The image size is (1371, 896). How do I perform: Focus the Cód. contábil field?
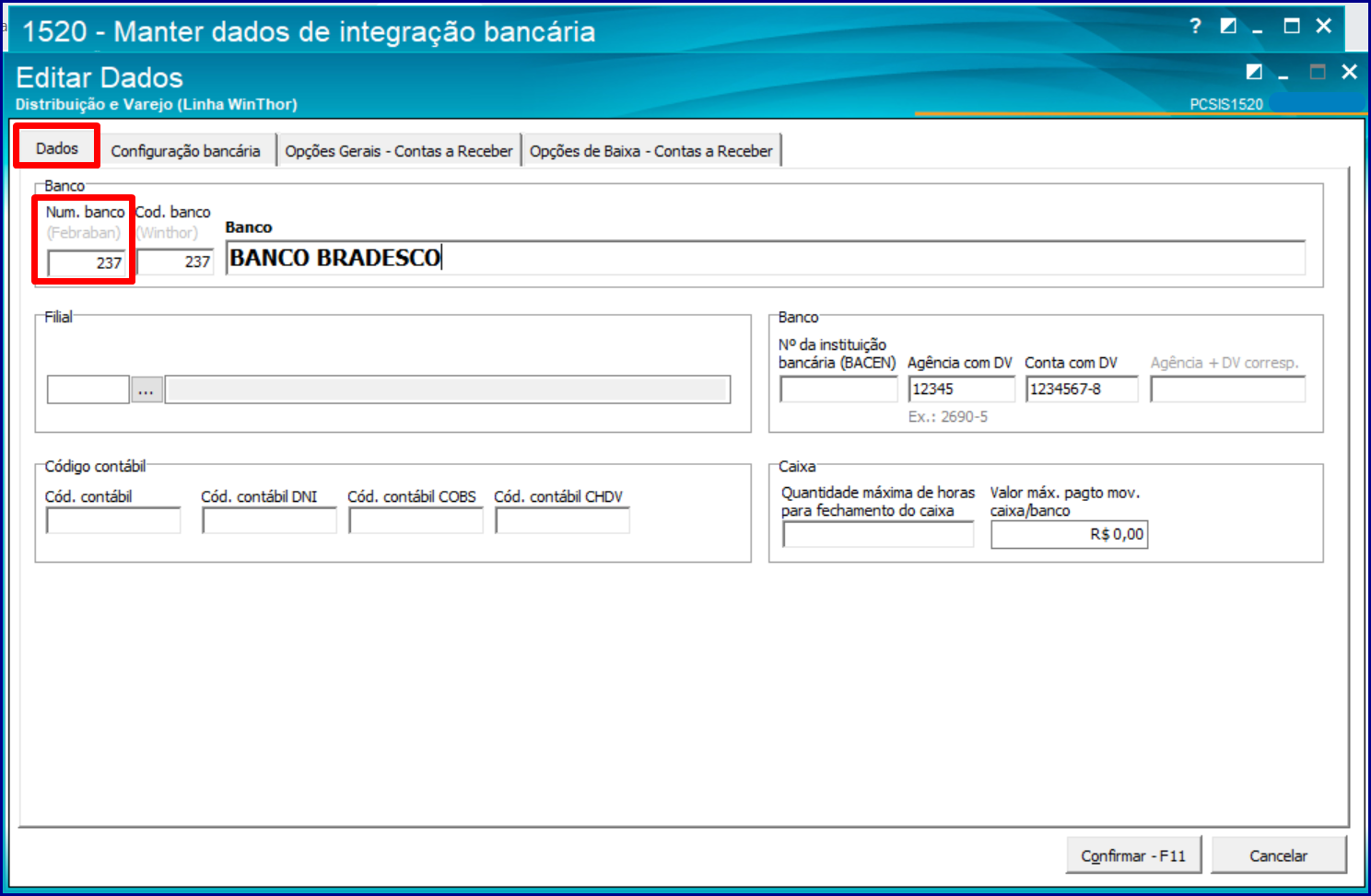(x=113, y=521)
